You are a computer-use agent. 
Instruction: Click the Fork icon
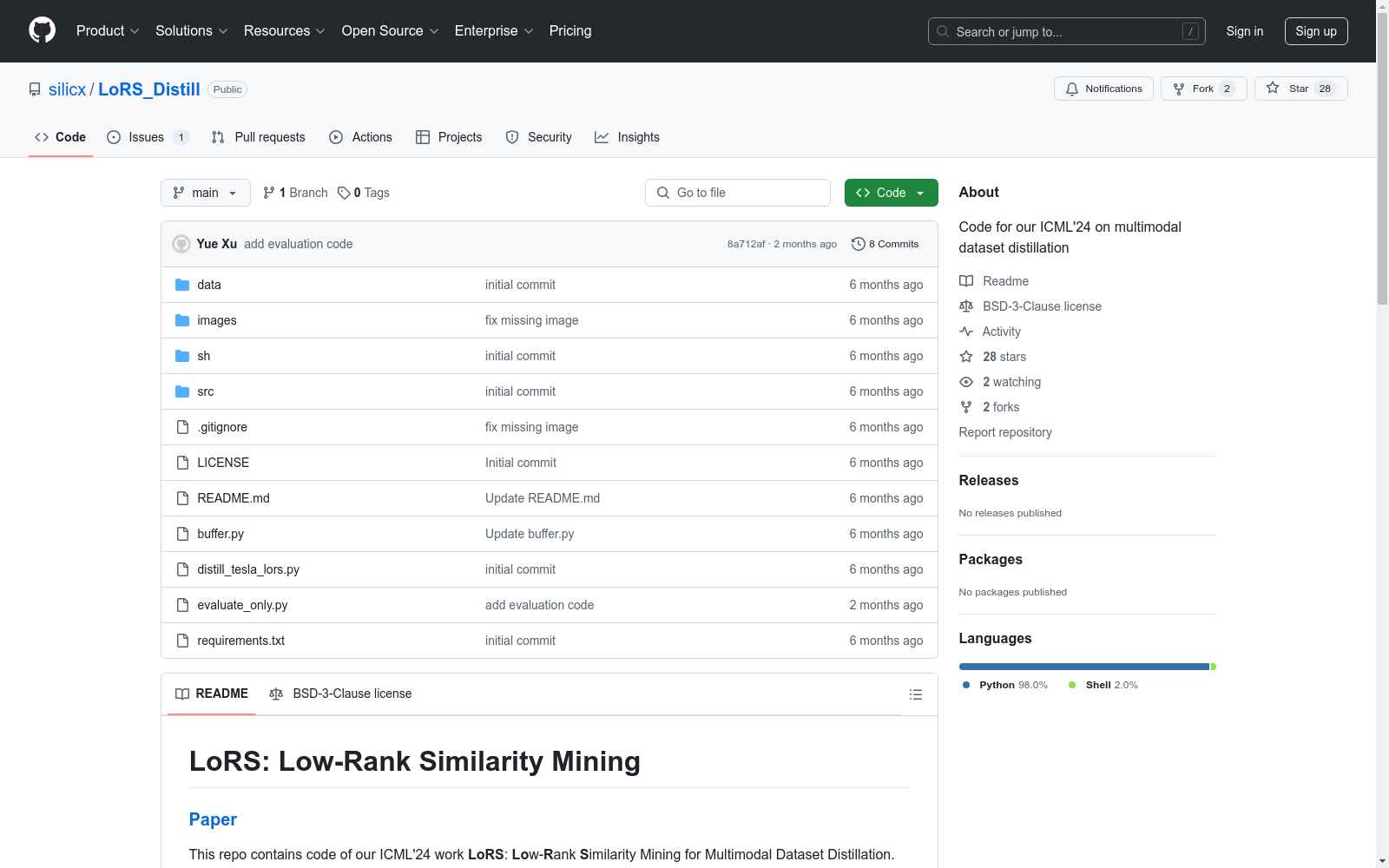pyautogui.click(x=1179, y=89)
